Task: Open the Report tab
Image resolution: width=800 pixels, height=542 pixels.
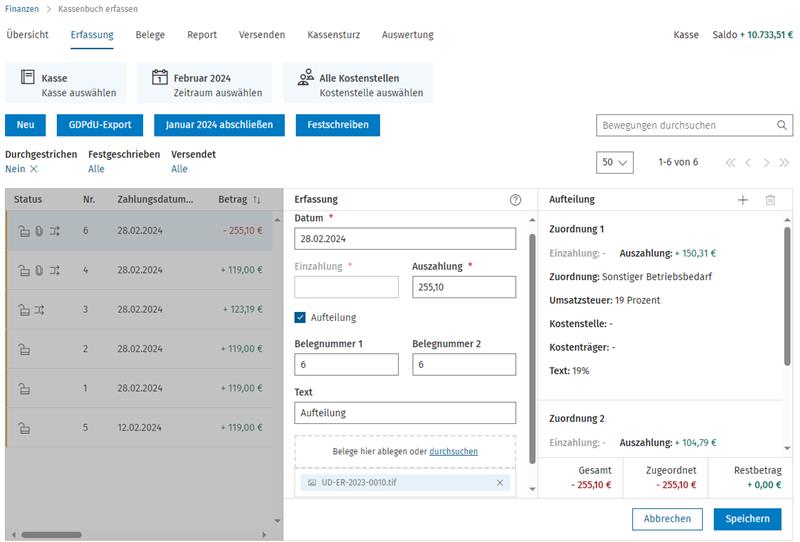Action: coord(202,35)
